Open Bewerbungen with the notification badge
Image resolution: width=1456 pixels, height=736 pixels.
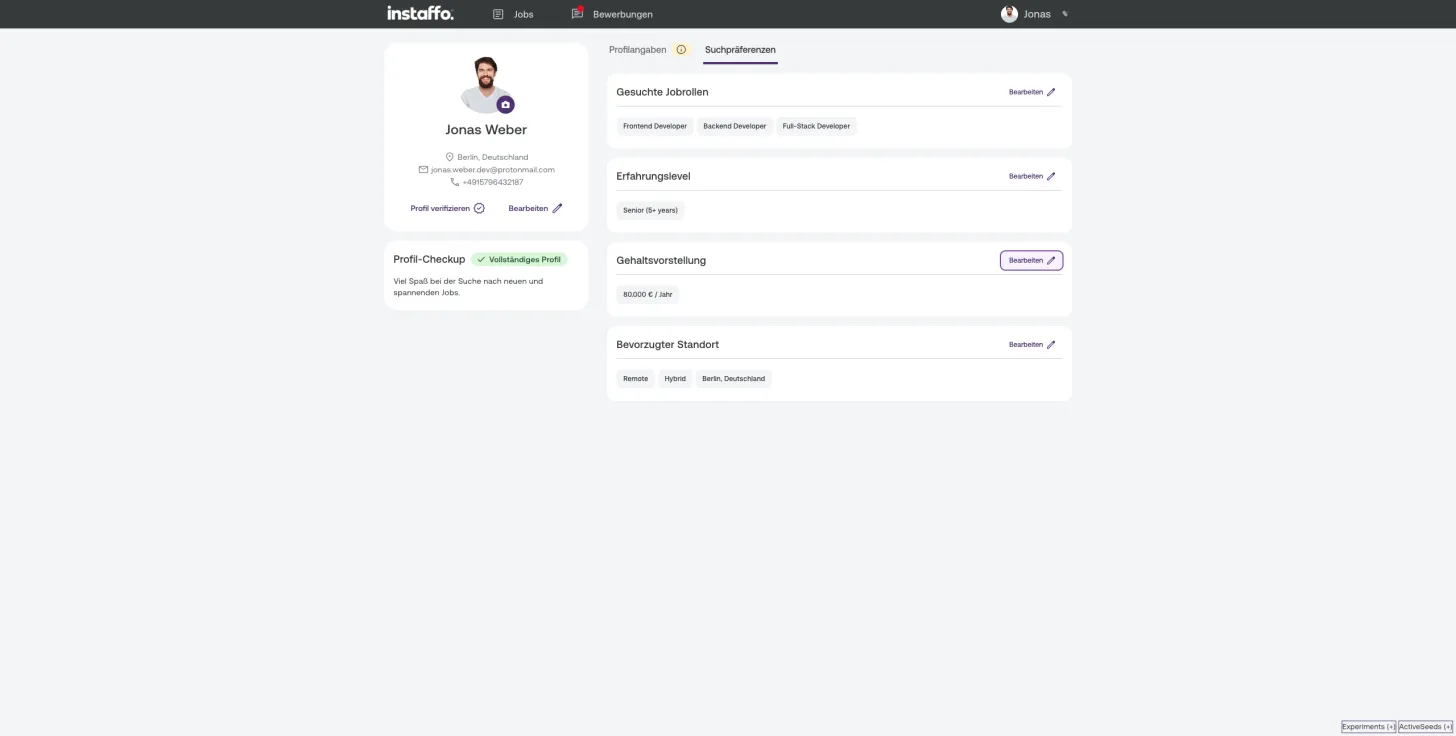(611, 14)
